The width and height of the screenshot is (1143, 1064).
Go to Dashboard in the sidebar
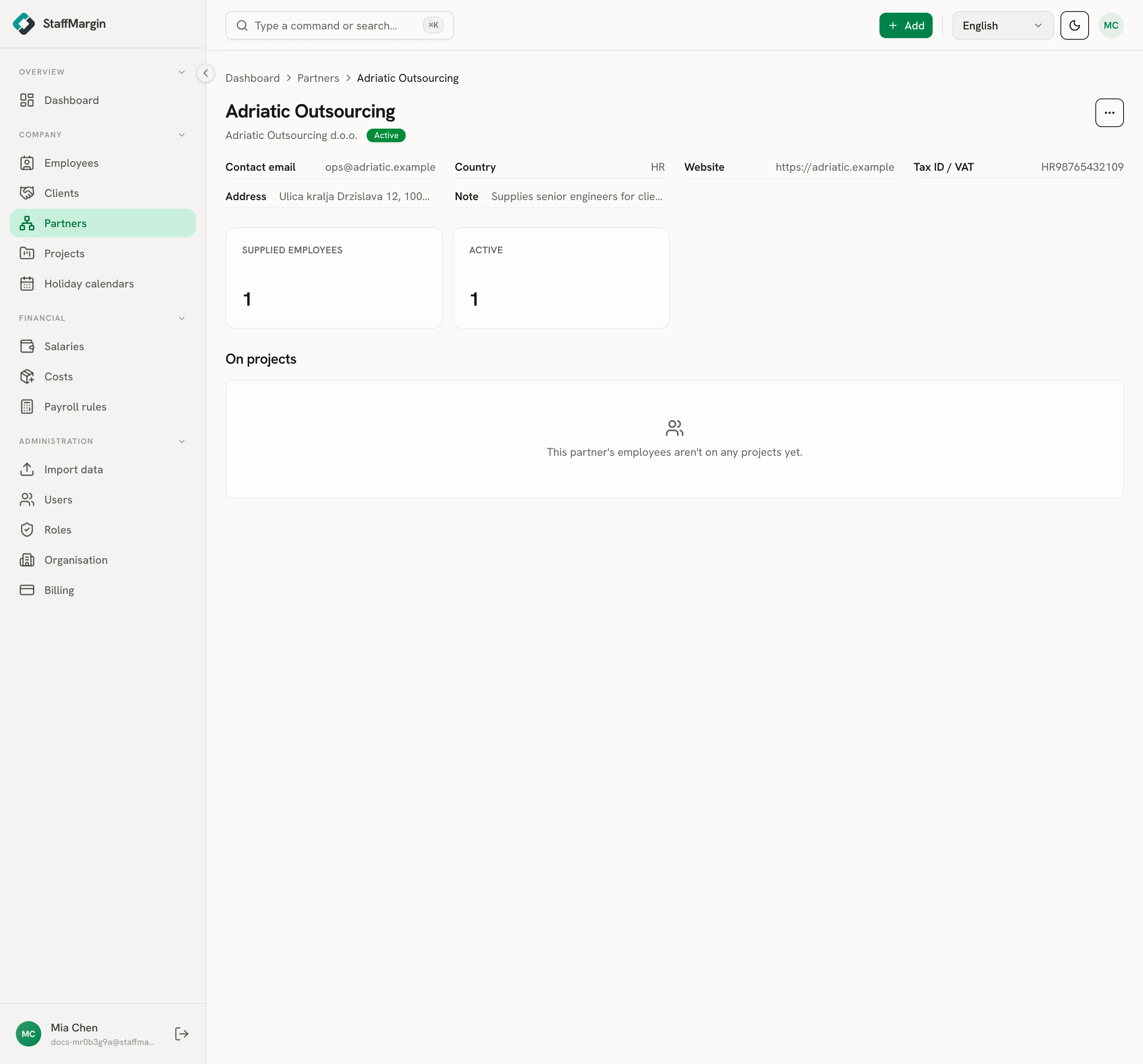(x=103, y=100)
